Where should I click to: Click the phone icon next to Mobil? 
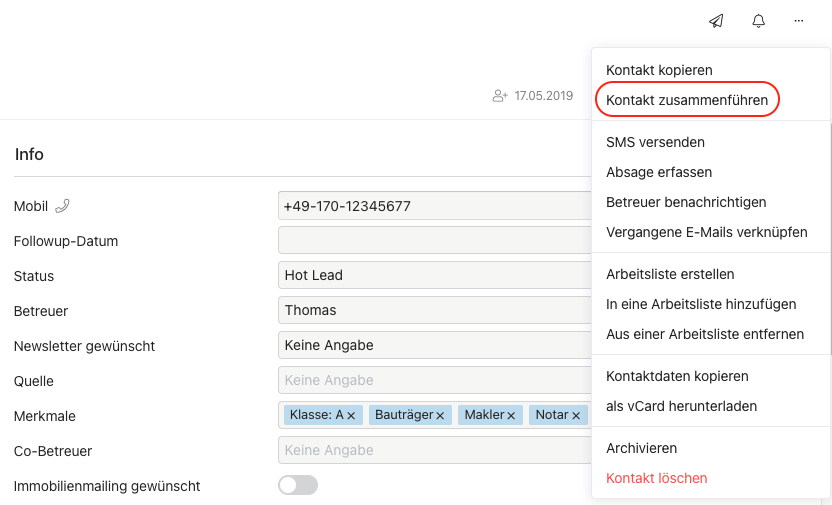pyautogui.click(x=63, y=206)
